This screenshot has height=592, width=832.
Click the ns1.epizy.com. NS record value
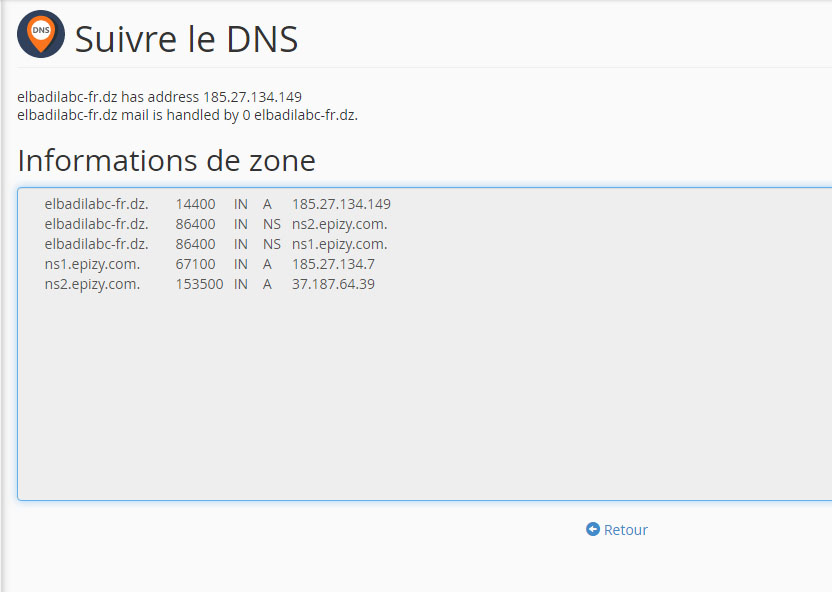point(339,244)
